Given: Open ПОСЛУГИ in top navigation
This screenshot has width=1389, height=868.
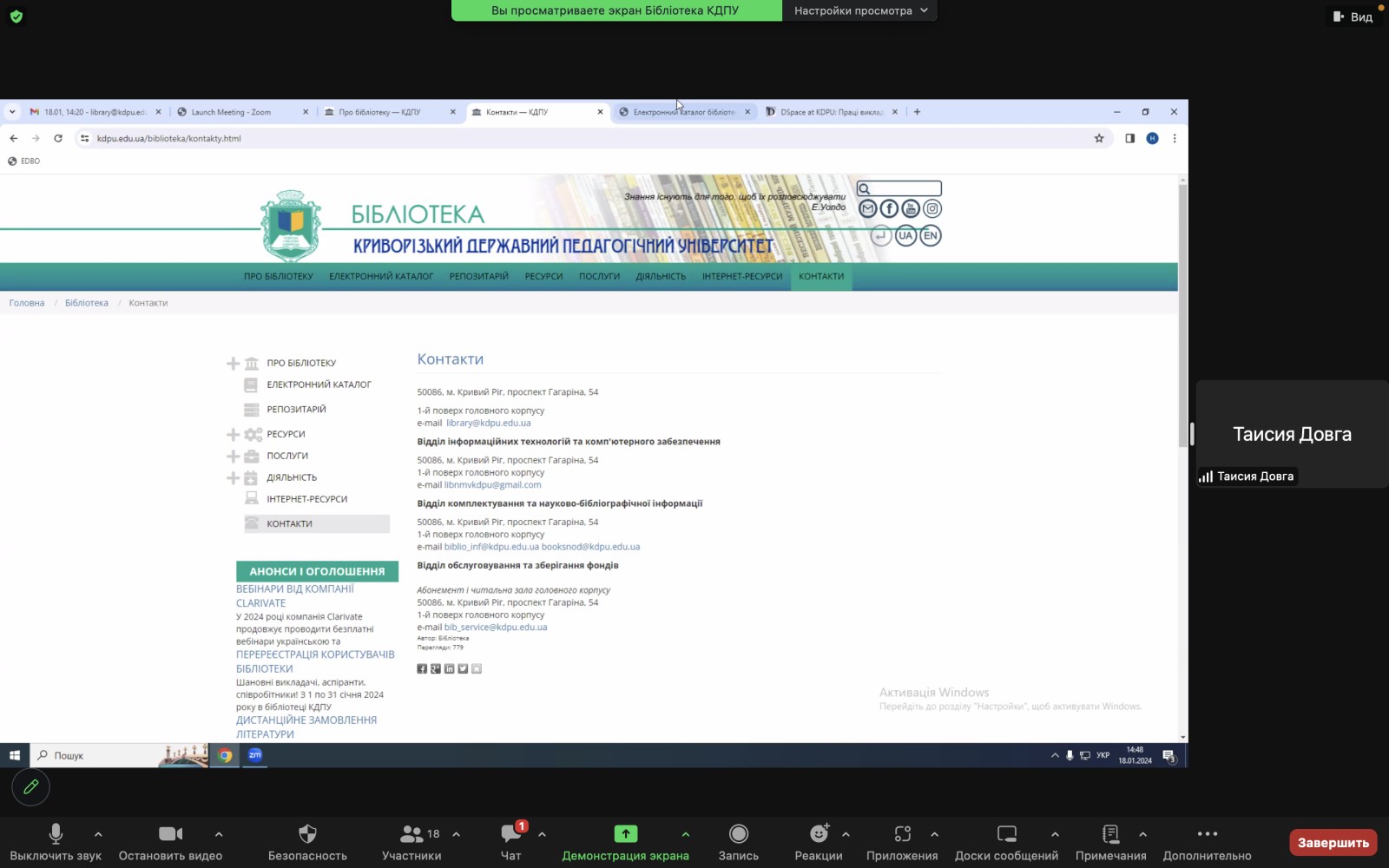Looking at the screenshot, I should [x=599, y=277].
